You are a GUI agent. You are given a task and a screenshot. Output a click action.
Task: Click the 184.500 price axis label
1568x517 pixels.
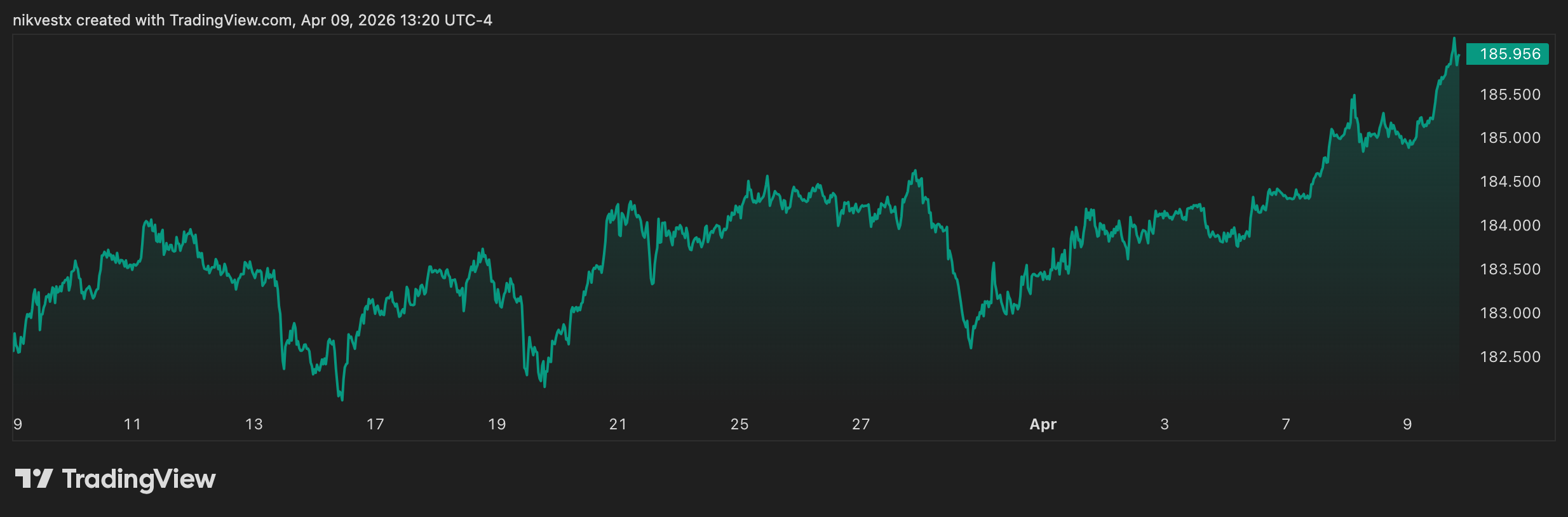[1510, 182]
